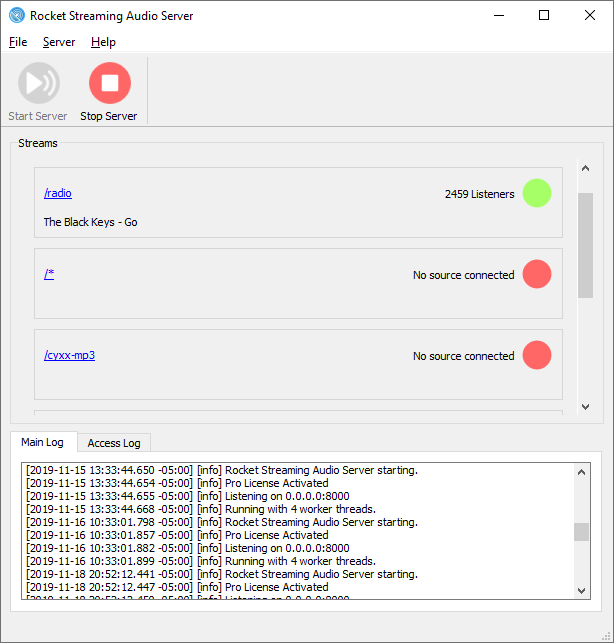614x643 pixels.
Task: Minimize the Rocket Streaming Audio Server window
Action: 499,16
